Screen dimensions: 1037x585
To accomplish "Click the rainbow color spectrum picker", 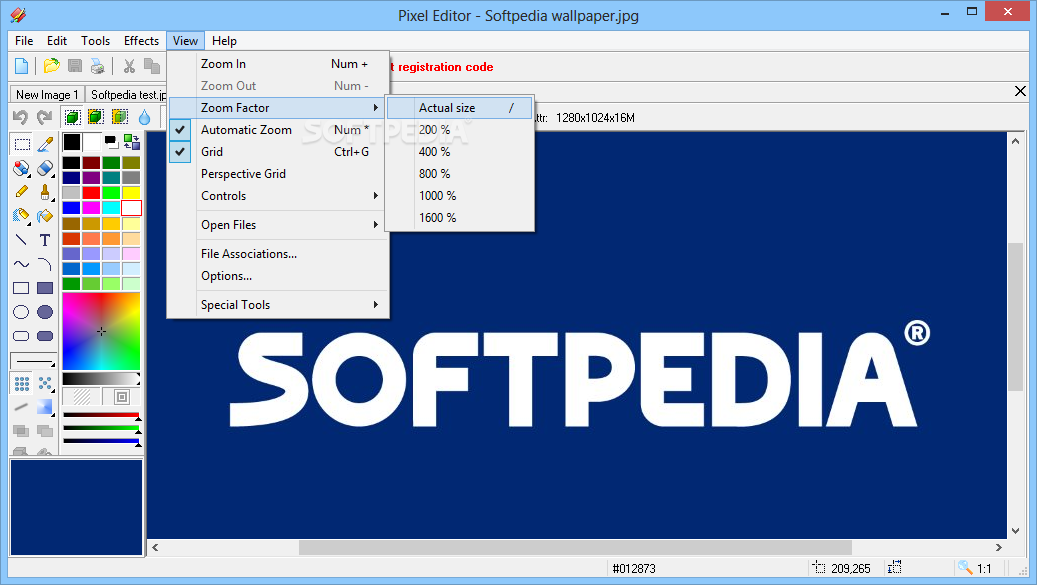I will [101, 331].
